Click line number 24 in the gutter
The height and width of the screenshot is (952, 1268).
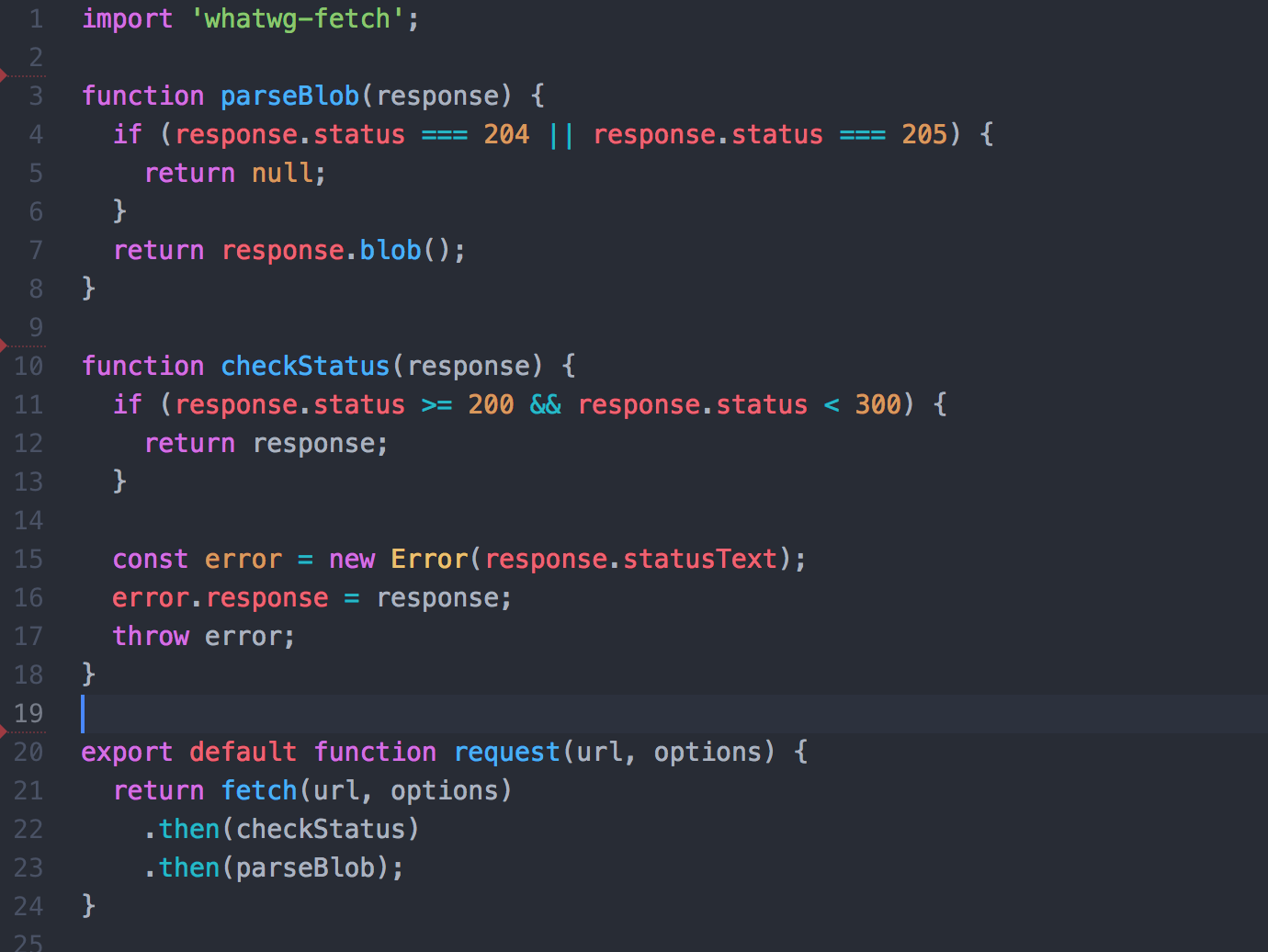pos(28,906)
